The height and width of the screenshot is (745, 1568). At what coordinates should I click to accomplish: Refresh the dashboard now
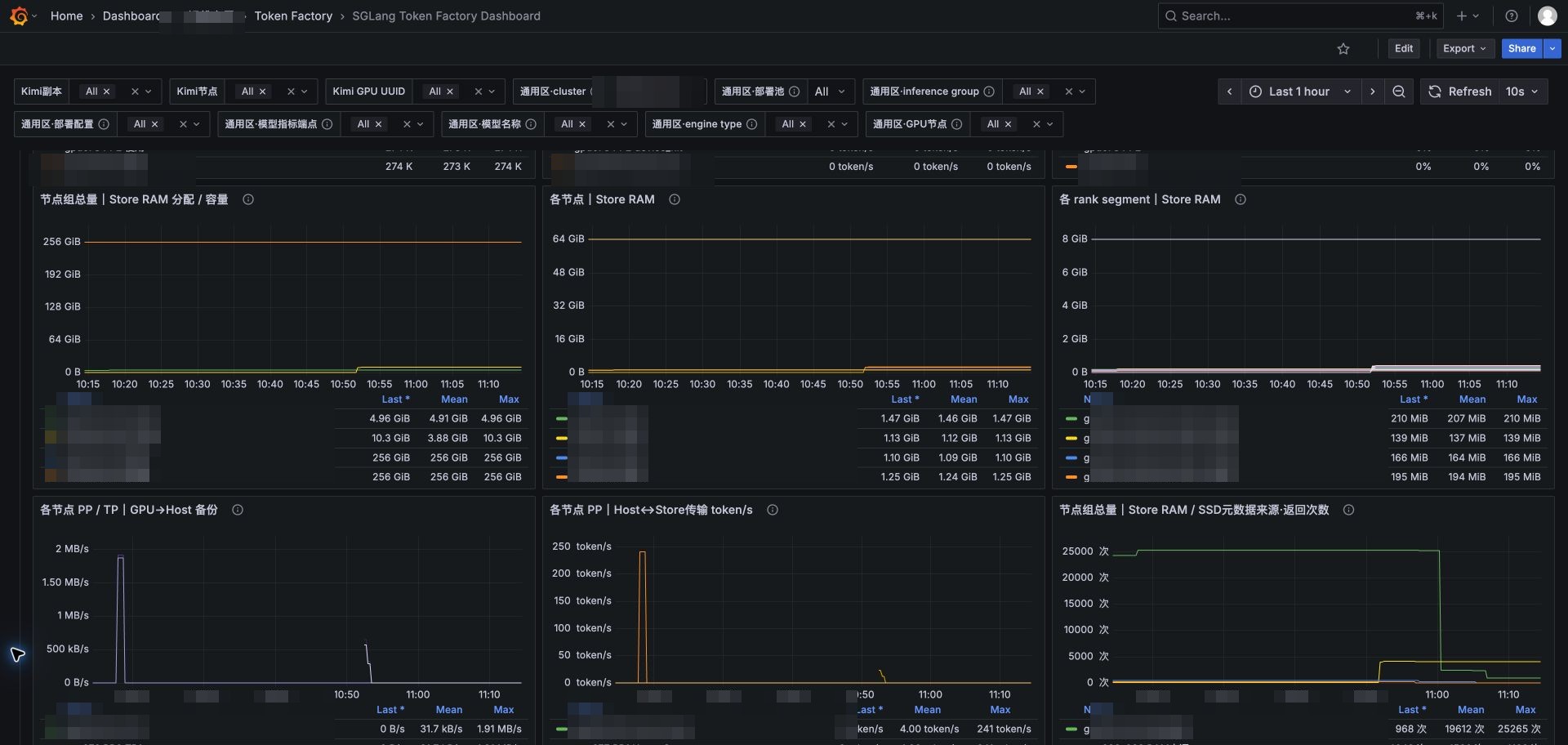click(1459, 91)
